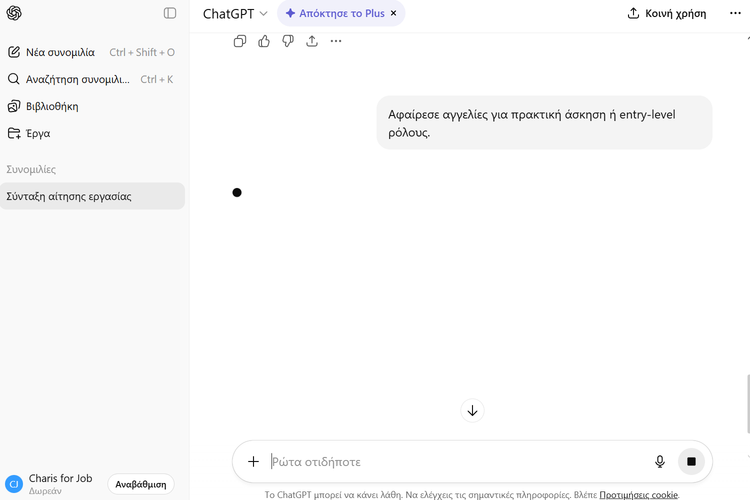Click the ChatGPT logo icon
The height and width of the screenshot is (500, 750).
[x=15, y=13]
